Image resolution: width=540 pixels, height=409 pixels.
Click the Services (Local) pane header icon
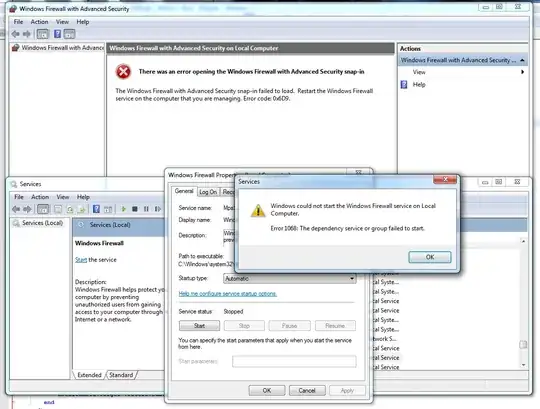point(81,225)
